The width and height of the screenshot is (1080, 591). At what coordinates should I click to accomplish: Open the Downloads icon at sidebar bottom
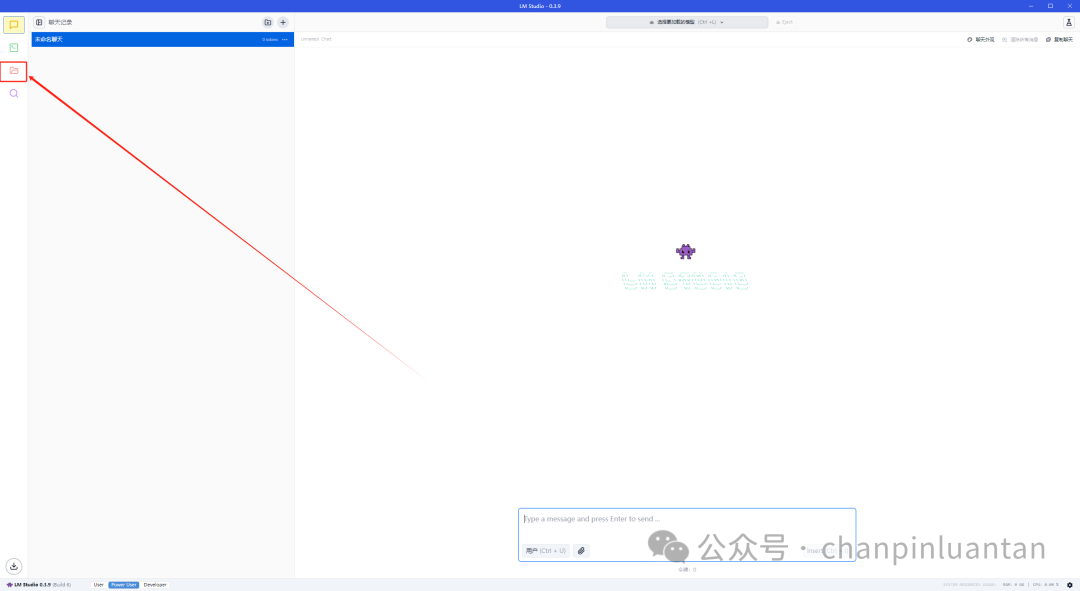click(14, 566)
